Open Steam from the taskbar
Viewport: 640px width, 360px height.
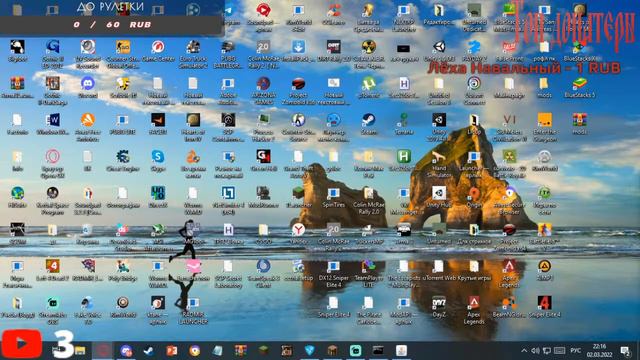[149, 351]
